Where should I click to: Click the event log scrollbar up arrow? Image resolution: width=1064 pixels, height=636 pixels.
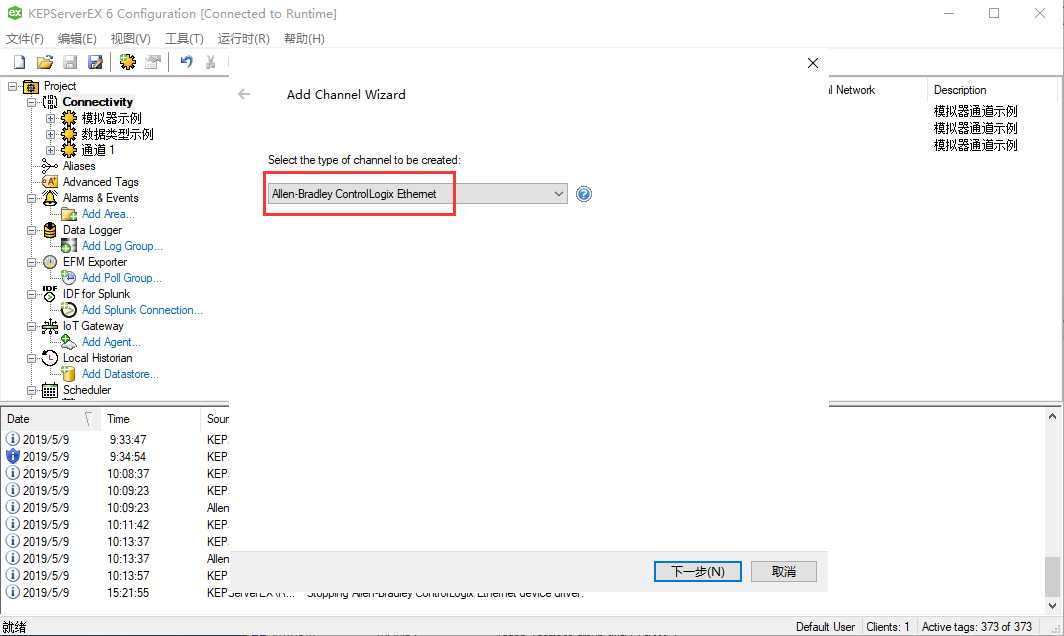tap(1052, 417)
